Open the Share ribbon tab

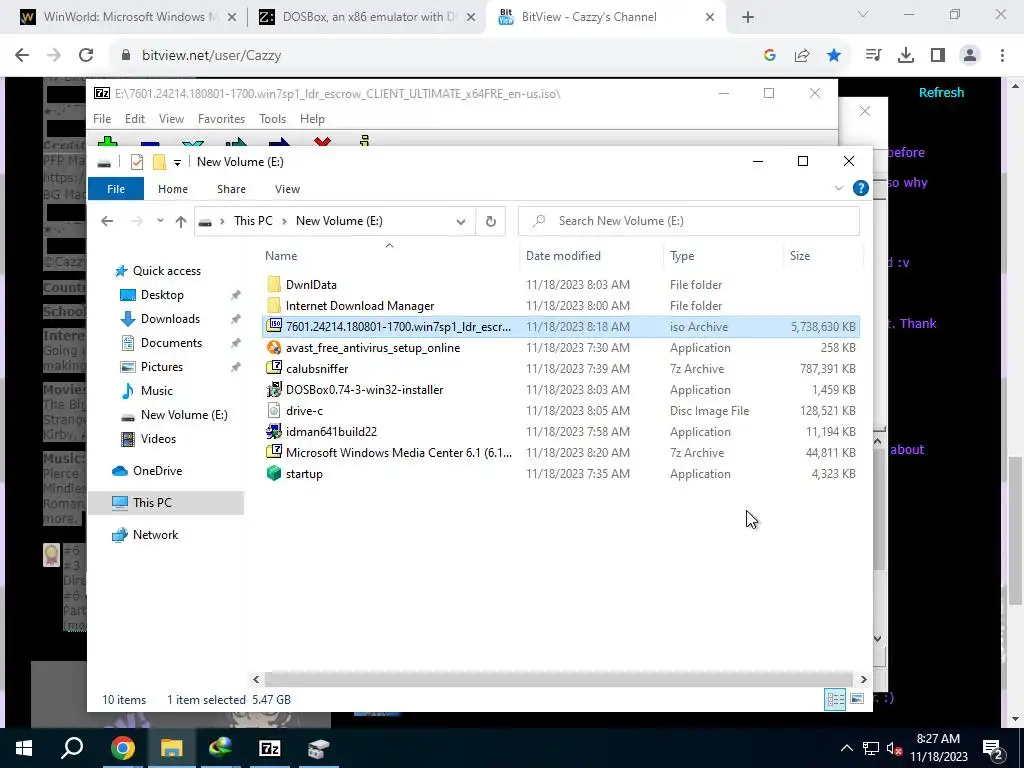point(231,189)
